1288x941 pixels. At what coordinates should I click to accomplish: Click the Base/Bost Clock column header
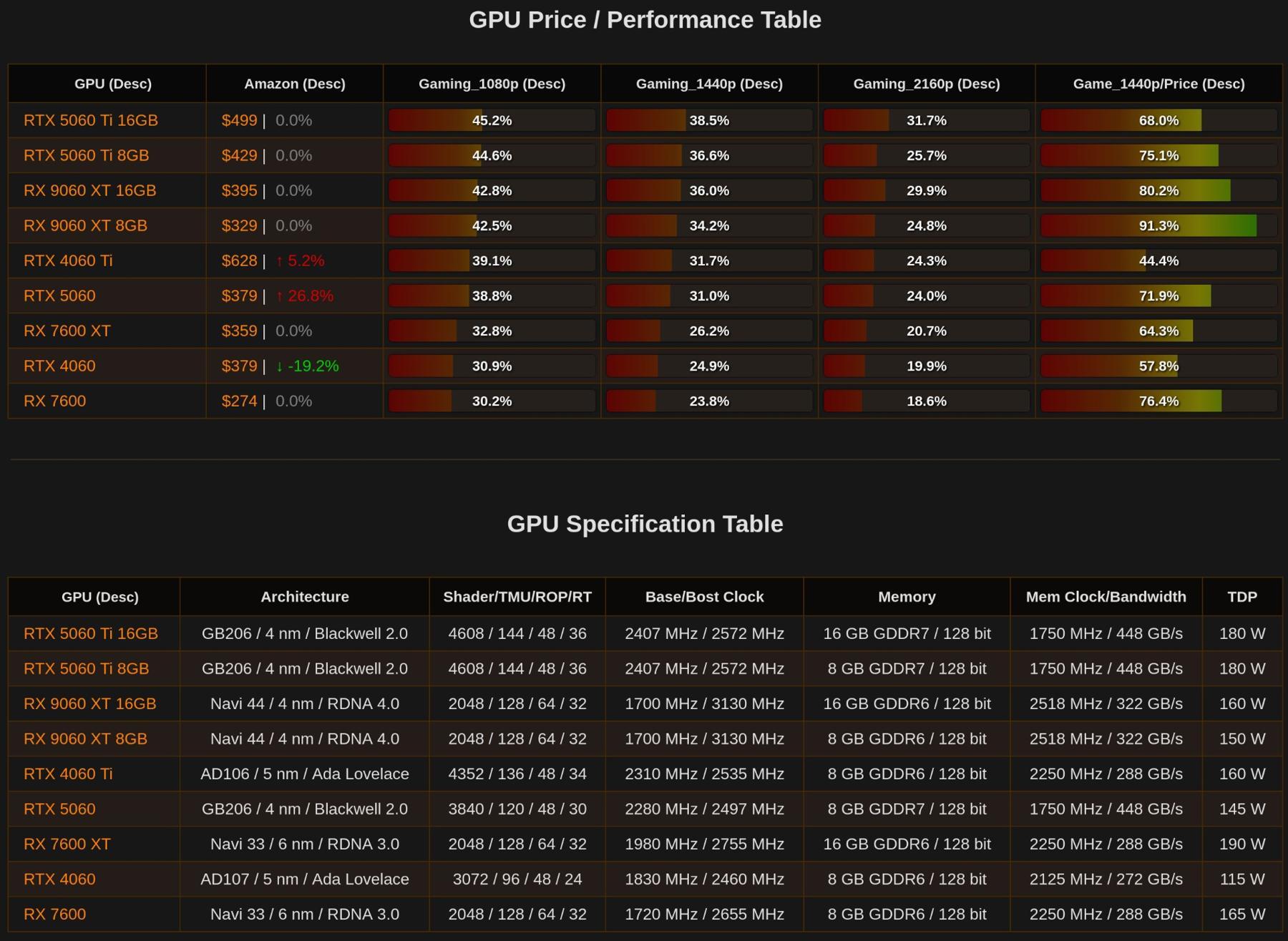click(704, 597)
